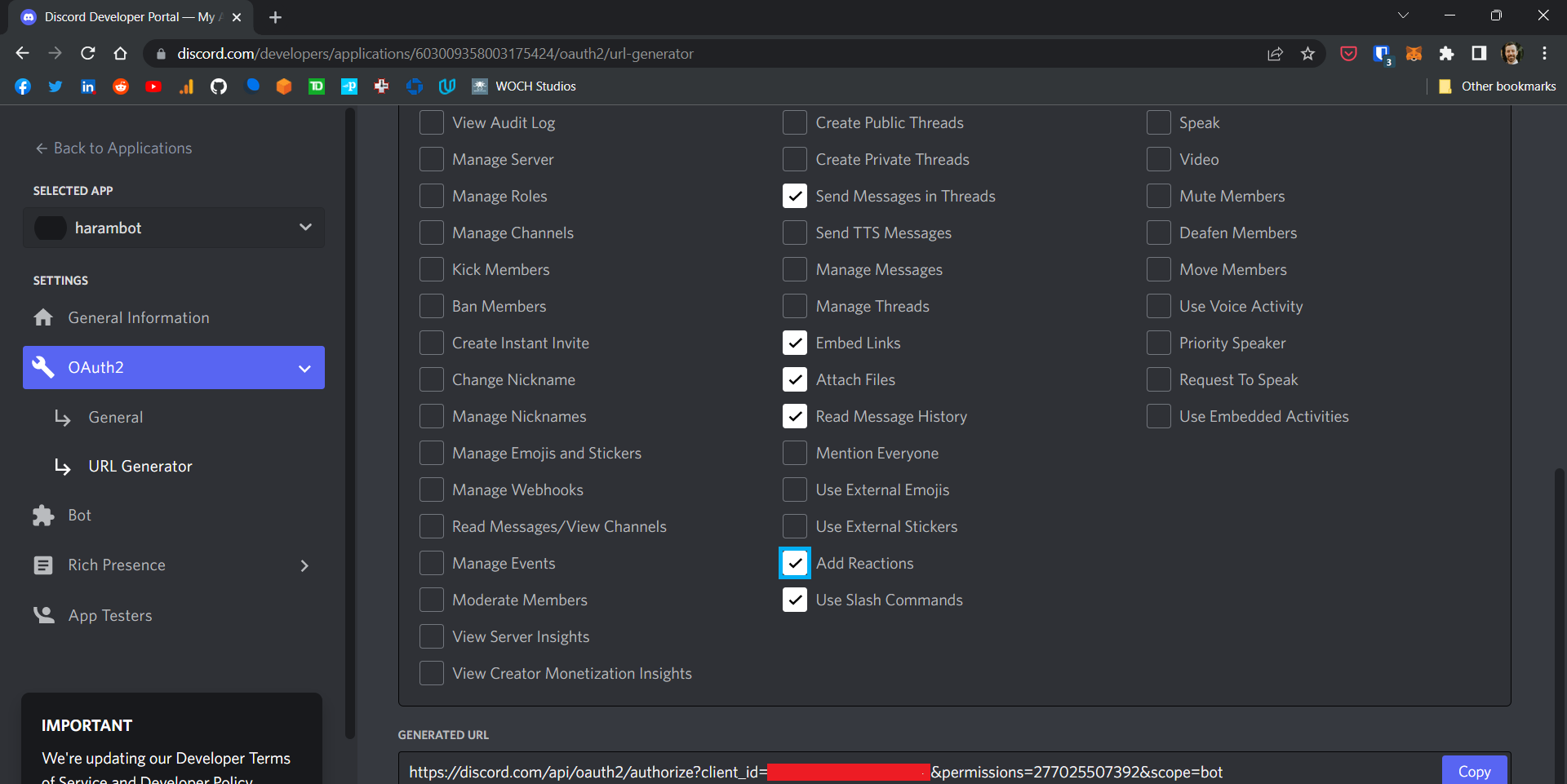Open the Udacity bookmark
Image resolution: width=1567 pixels, height=784 pixels.
pos(447,86)
